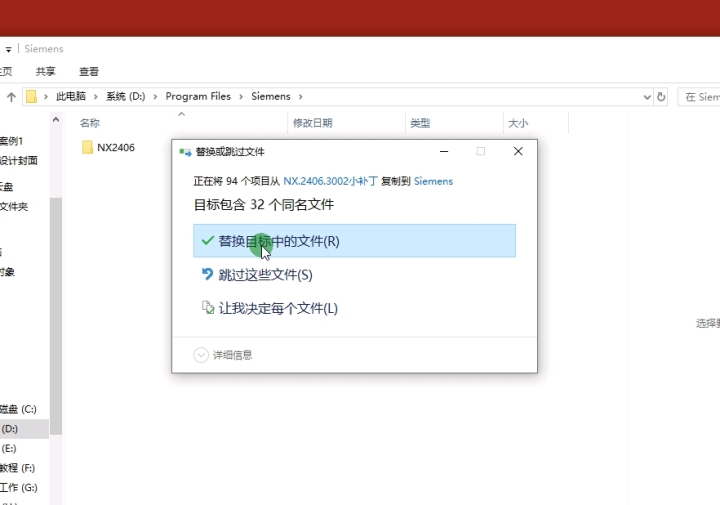
Task: Choose Replace the files in the destination (R)
Action: [354, 241]
